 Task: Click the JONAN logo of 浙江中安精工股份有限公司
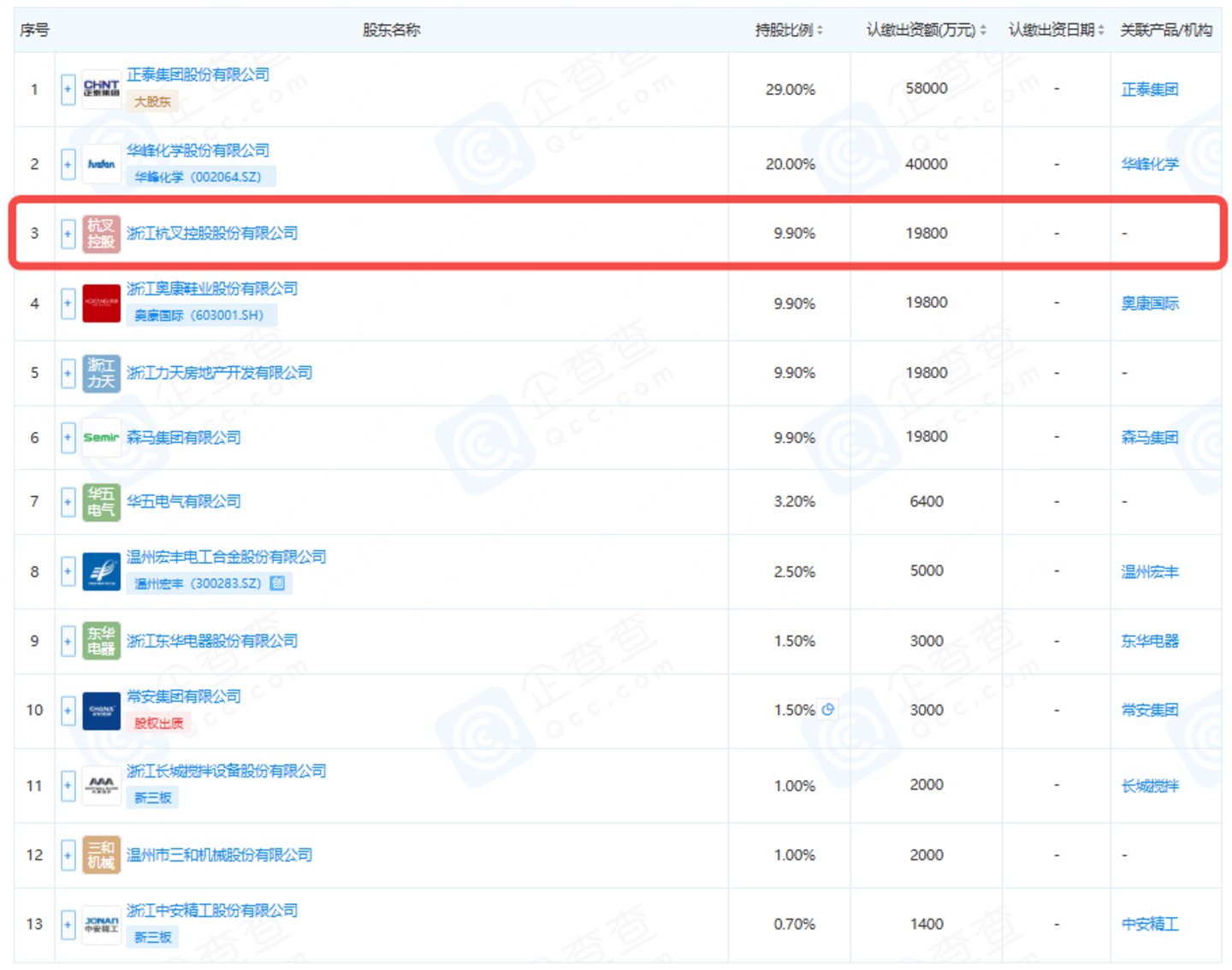pyautogui.click(x=101, y=925)
